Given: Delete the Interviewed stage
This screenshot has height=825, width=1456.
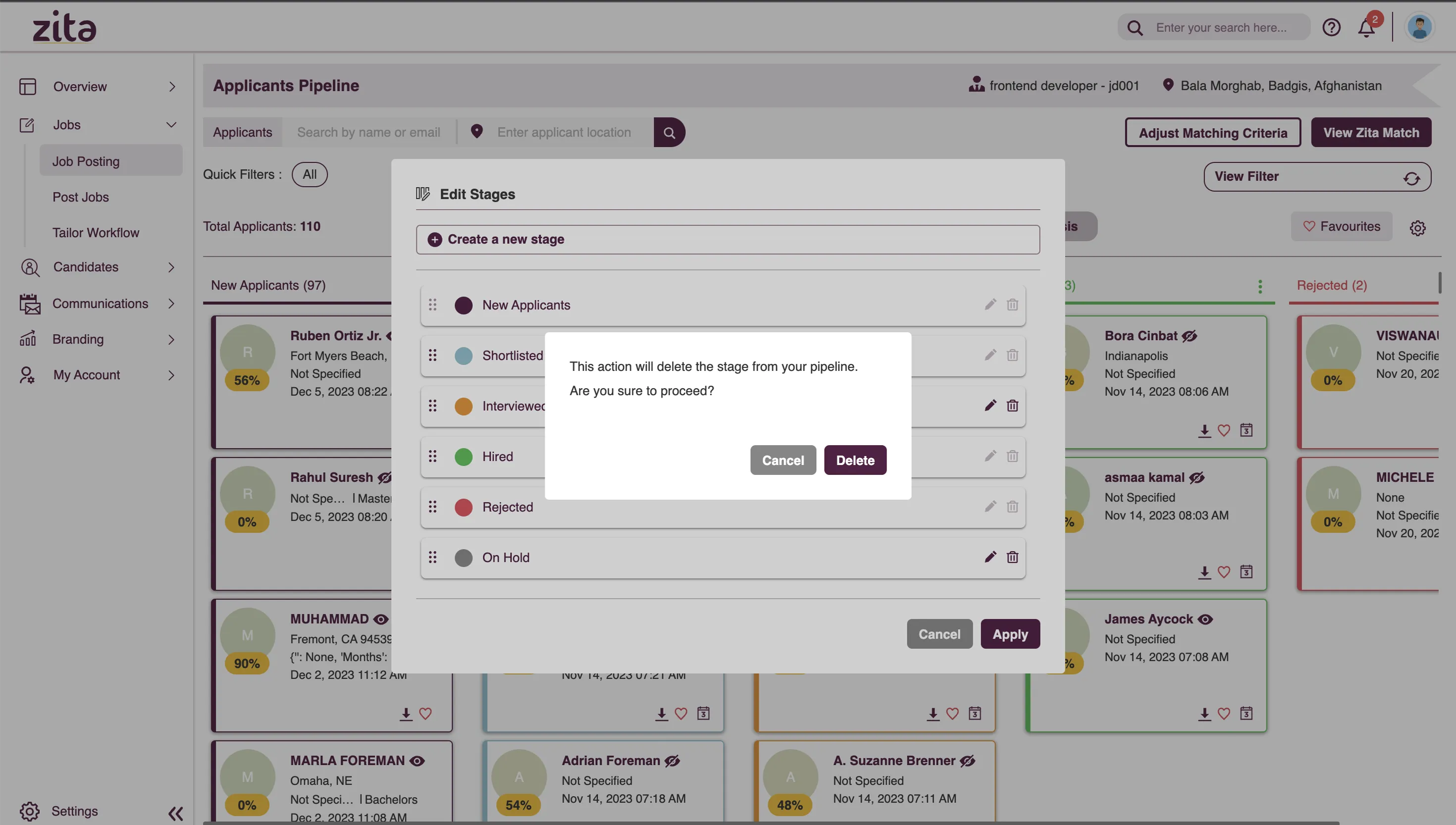Looking at the screenshot, I should [x=1012, y=406].
